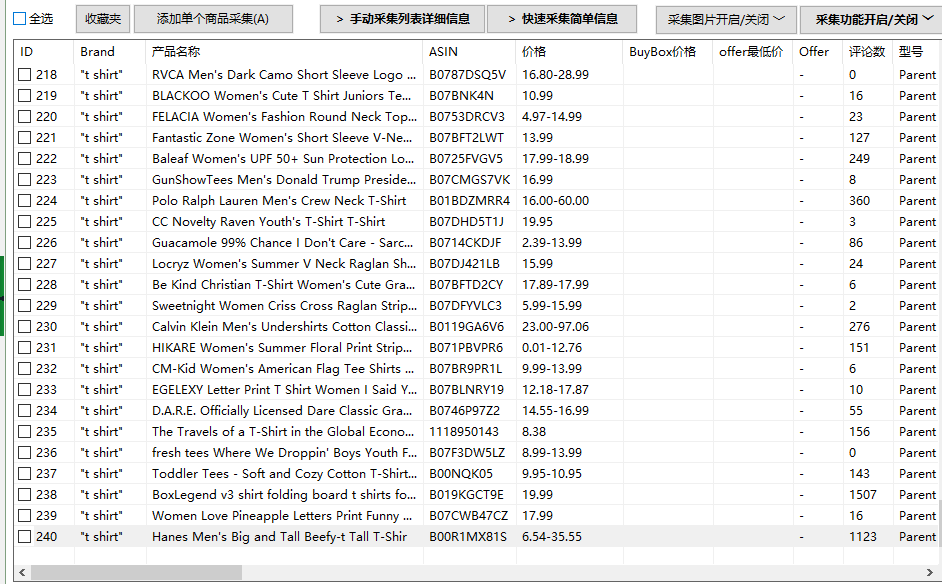The width and height of the screenshot is (942, 584).
Task: Sort by the ASIN column header
Action: coord(469,52)
